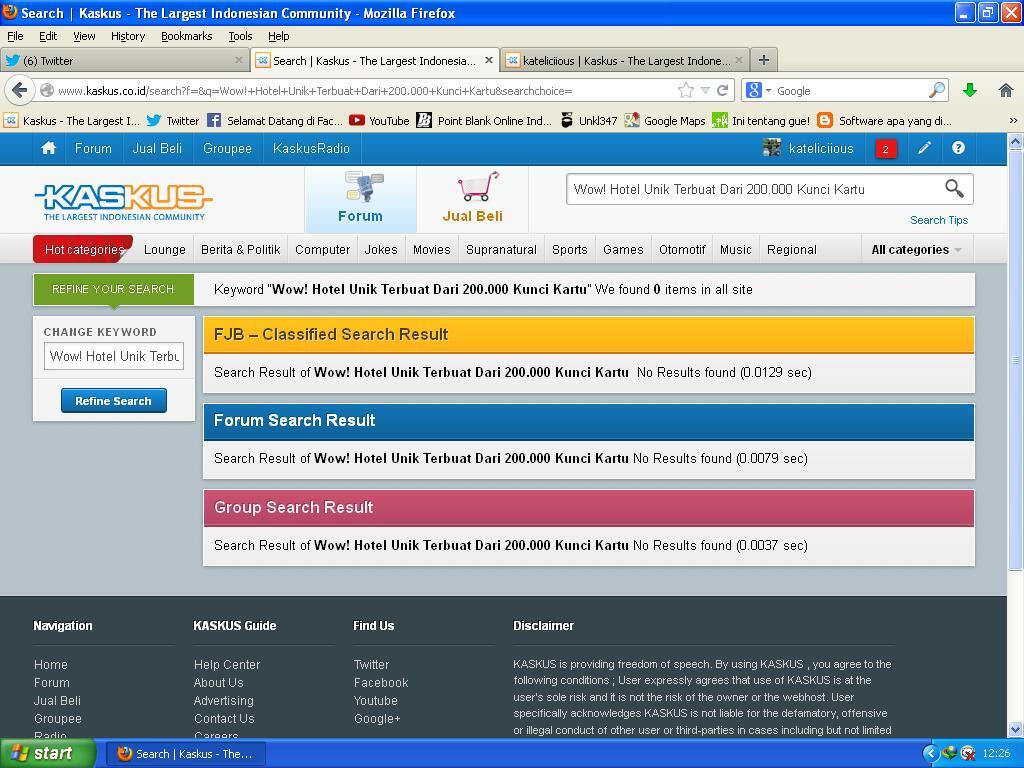Click the browser back arrow button
Viewport: 1024px width, 768px height.
point(19,90)
